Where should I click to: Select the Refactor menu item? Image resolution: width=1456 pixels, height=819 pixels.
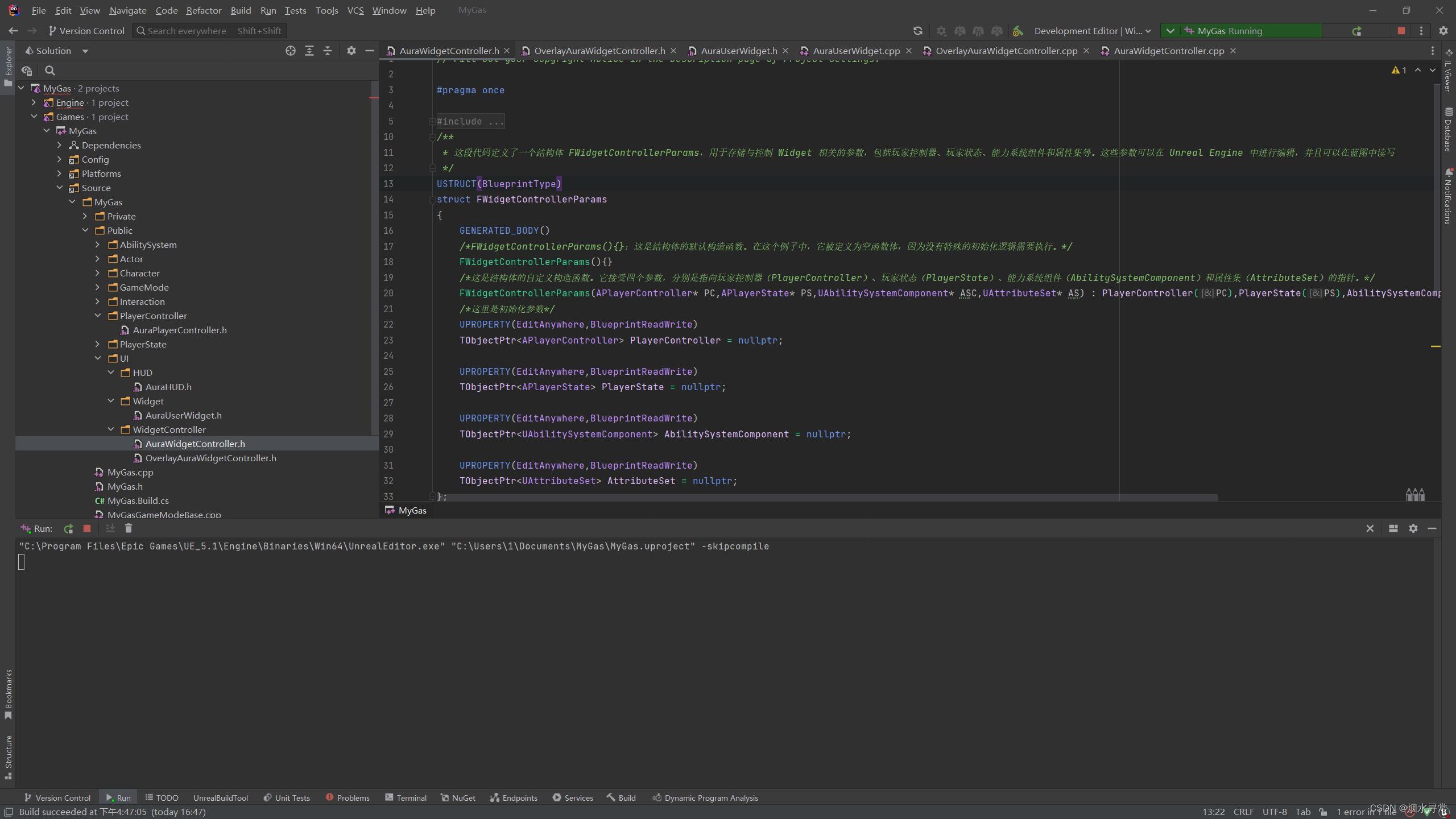(x=203, y=10)
